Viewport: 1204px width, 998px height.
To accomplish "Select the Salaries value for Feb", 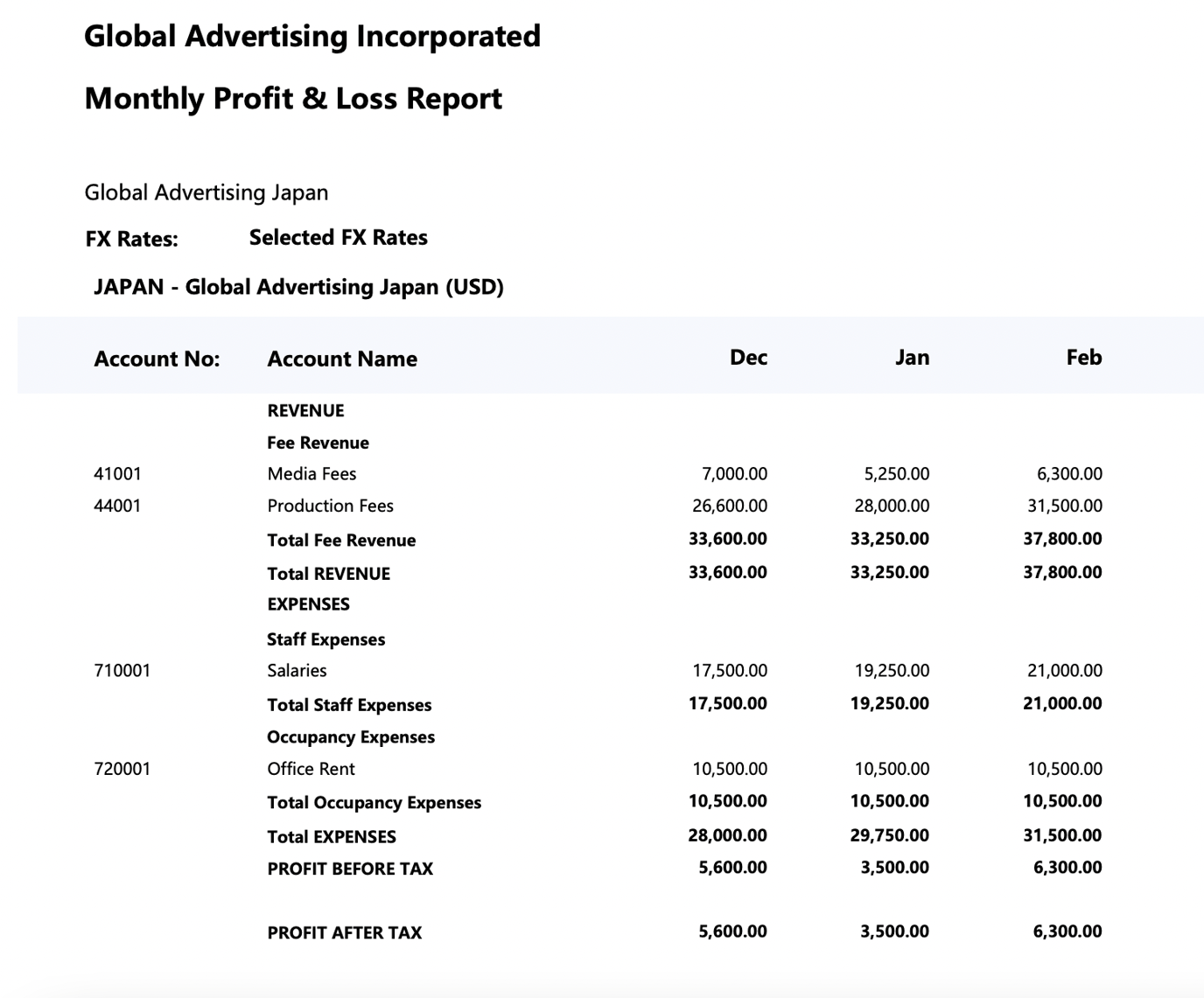I will point(1064,671).
